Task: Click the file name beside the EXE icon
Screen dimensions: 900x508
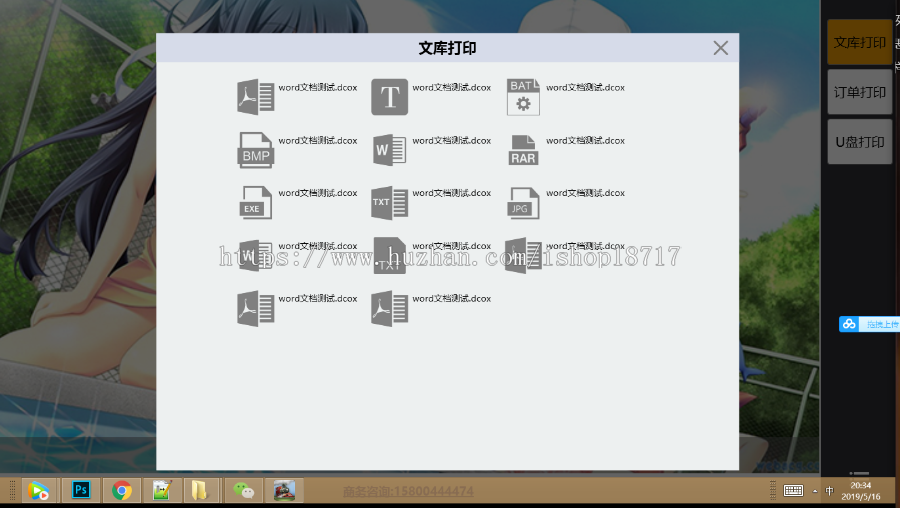Action: [317, 193]
